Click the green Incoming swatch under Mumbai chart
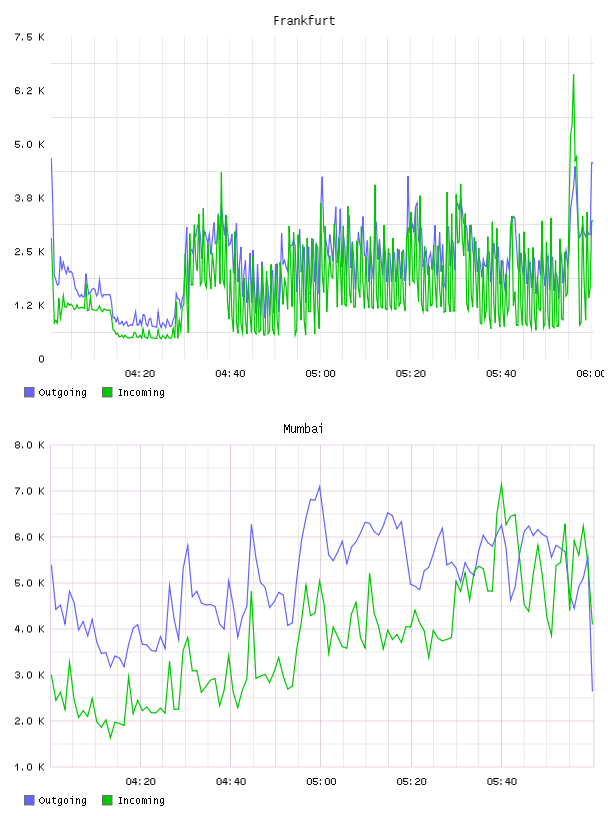Viewport: 608px width, 816px height. [107, 800]
